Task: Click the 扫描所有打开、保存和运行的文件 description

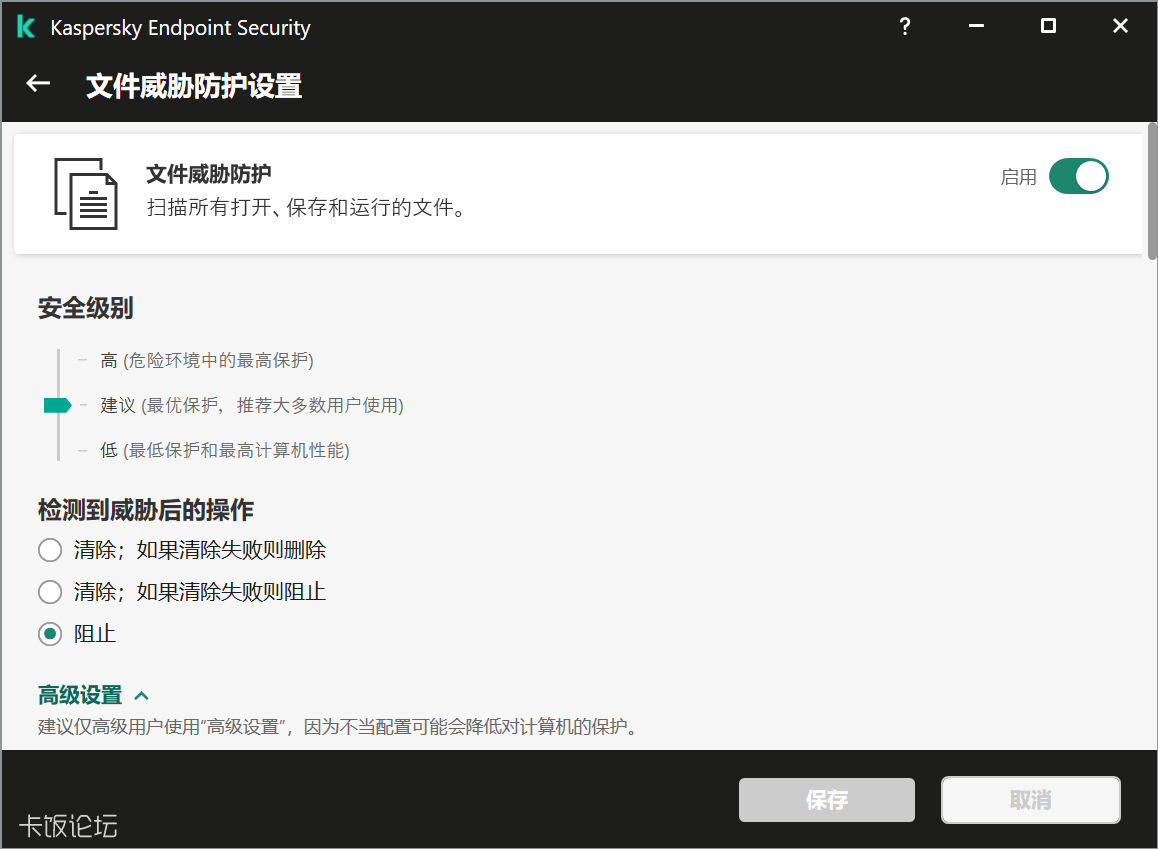Action: (x=306, y=207)
